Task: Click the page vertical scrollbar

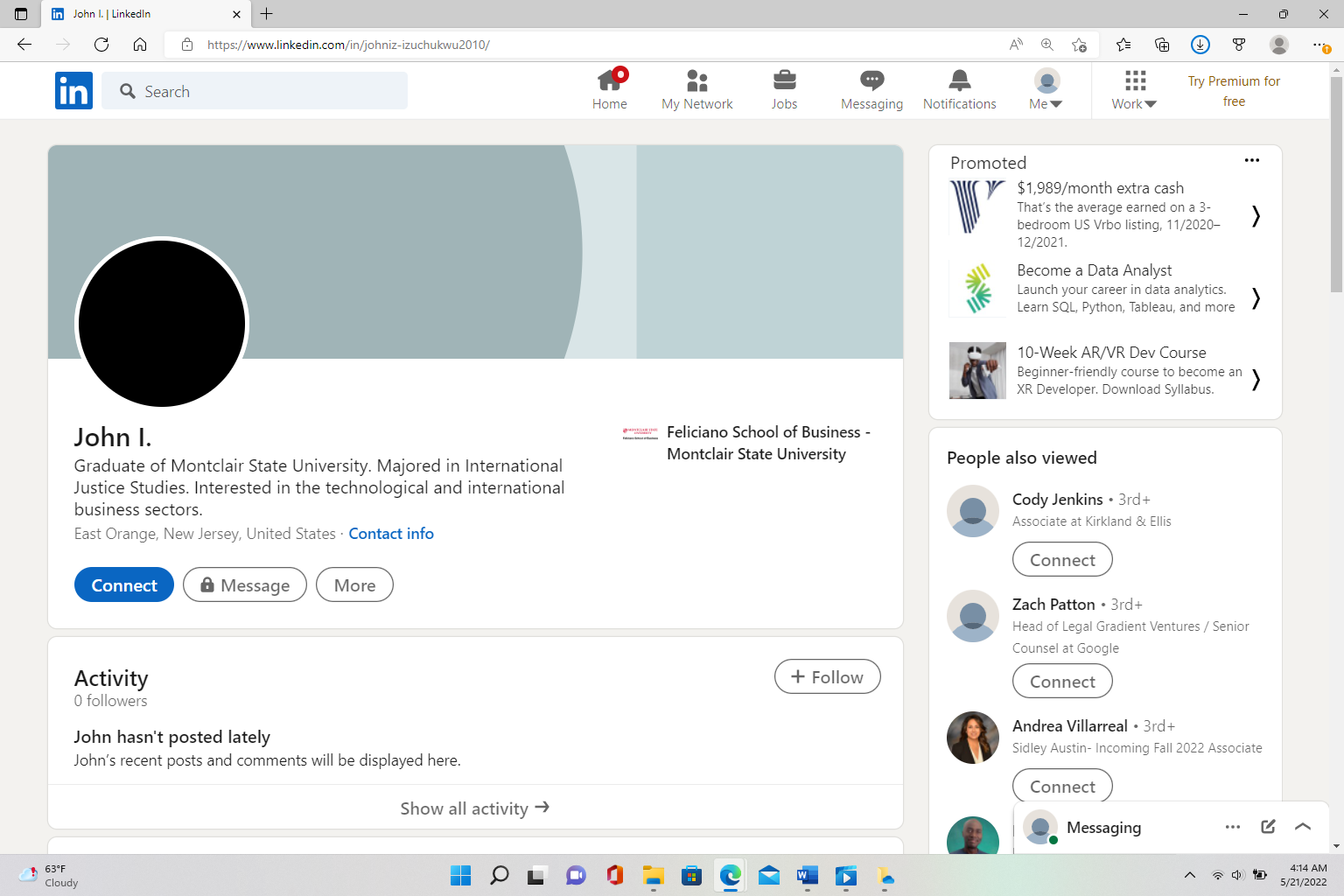Action: [x=1336, y=185]
